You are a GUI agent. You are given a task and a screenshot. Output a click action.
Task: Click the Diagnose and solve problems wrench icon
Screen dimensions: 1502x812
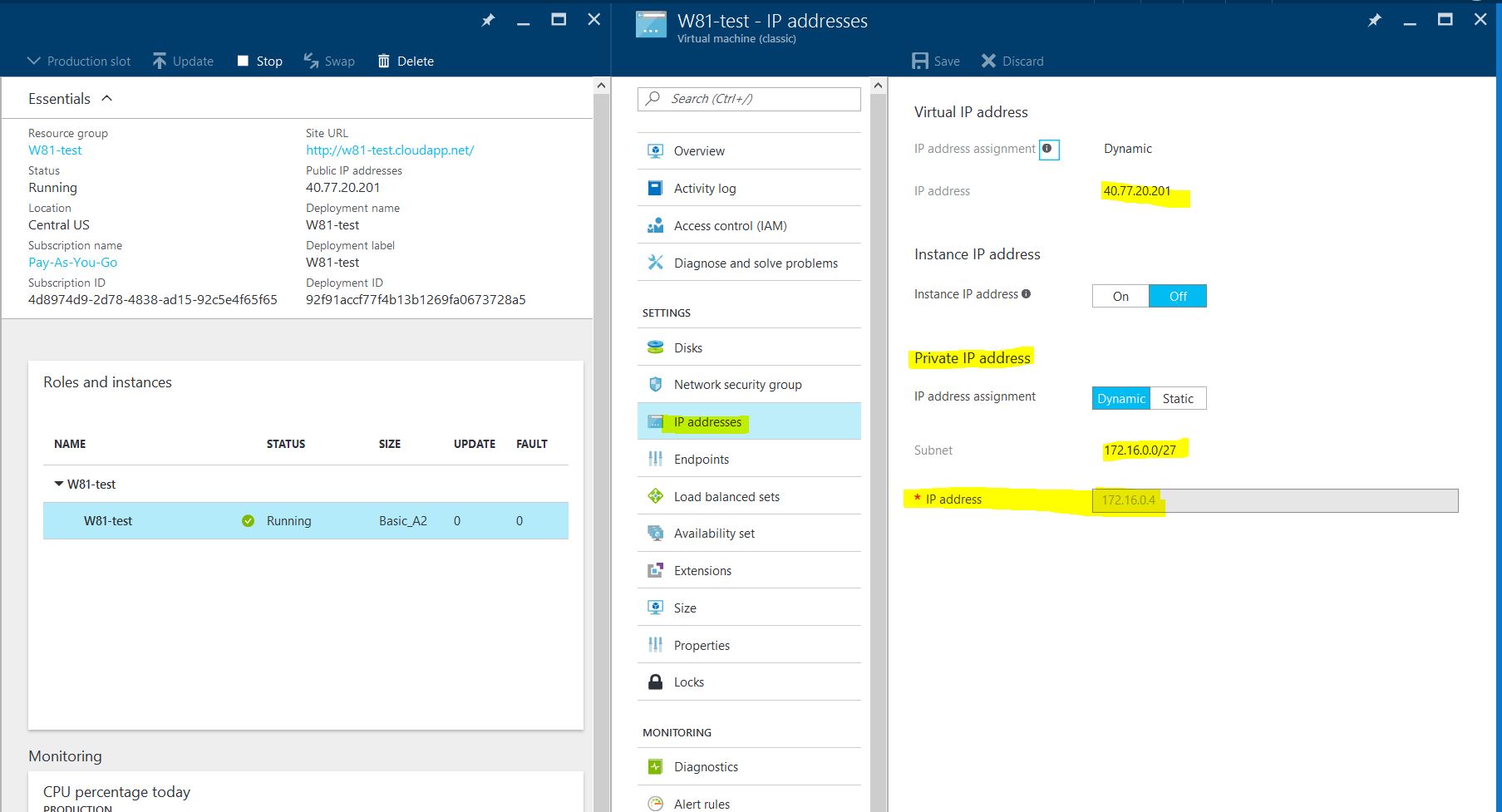pyautogui.click(x=655, y=263)
